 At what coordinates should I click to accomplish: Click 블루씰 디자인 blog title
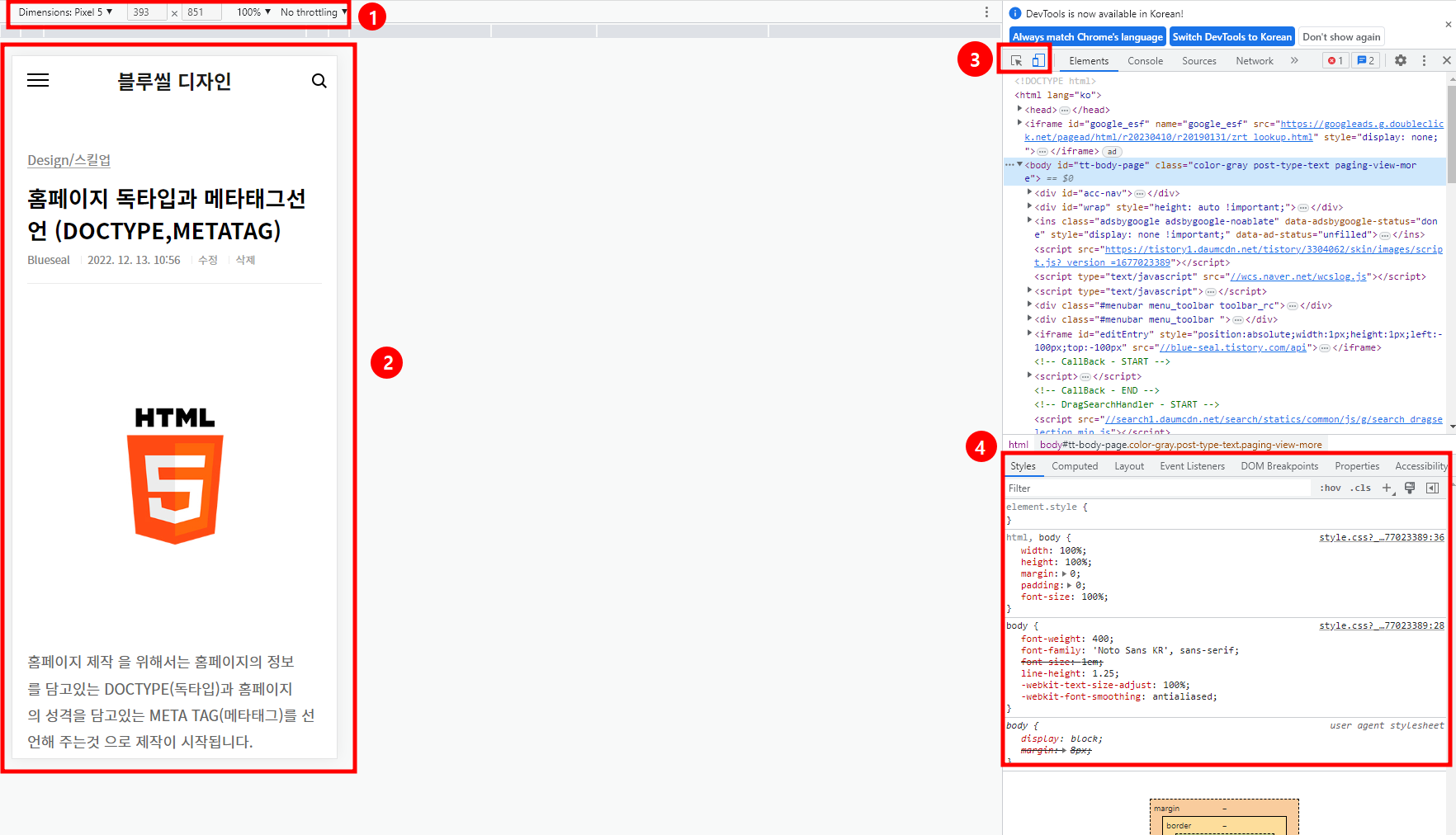tap(174, 81)
